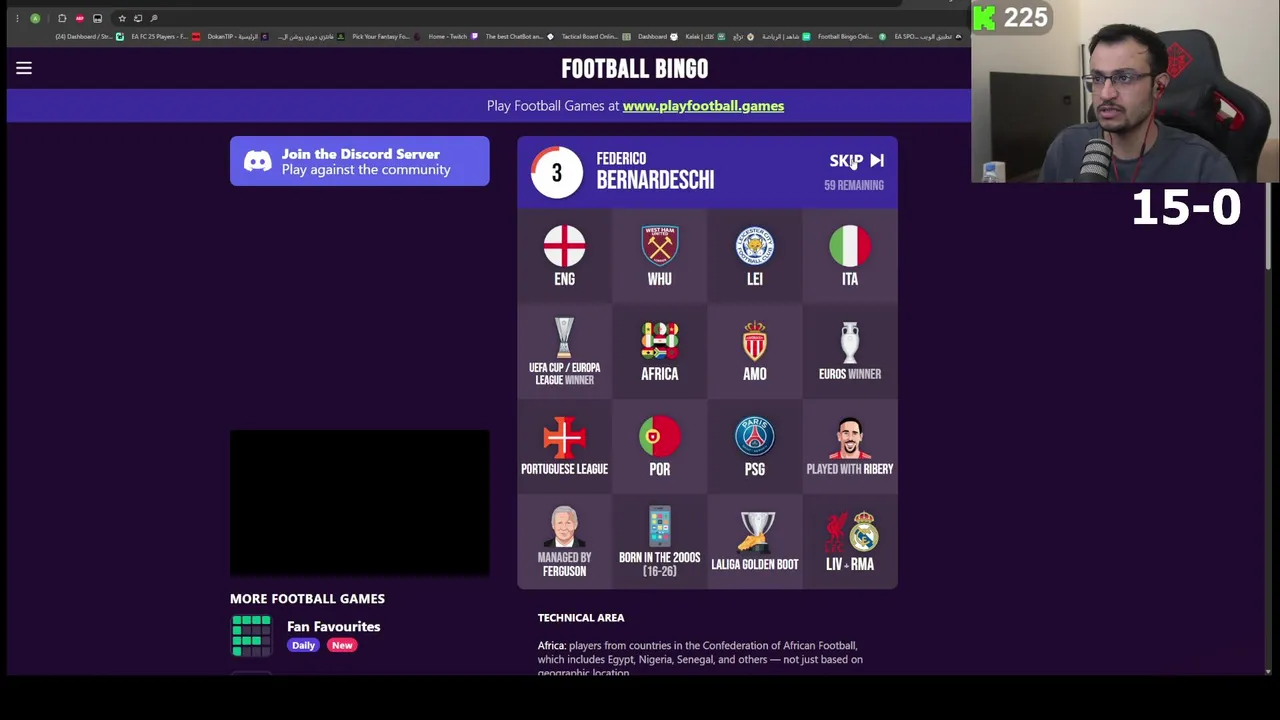Open www.playfootball.games link

point(703,105)
